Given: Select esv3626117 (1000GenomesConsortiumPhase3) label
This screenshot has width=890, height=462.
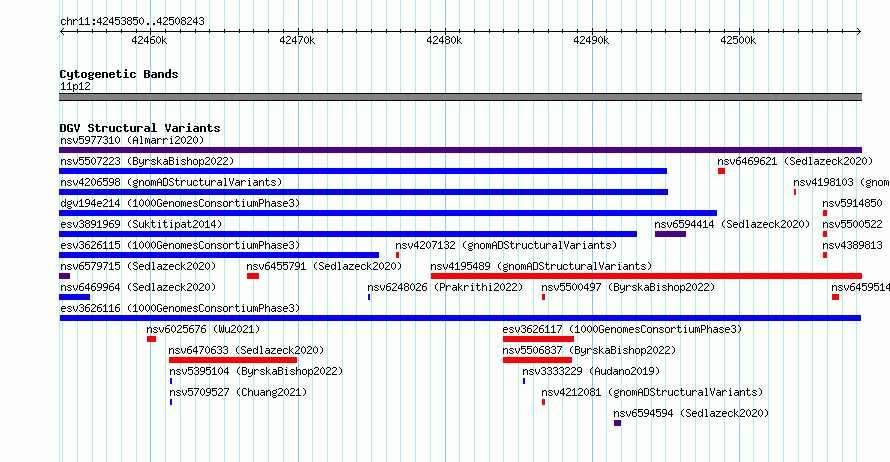Looking at the screenshot, I should [x=622, y=329].
